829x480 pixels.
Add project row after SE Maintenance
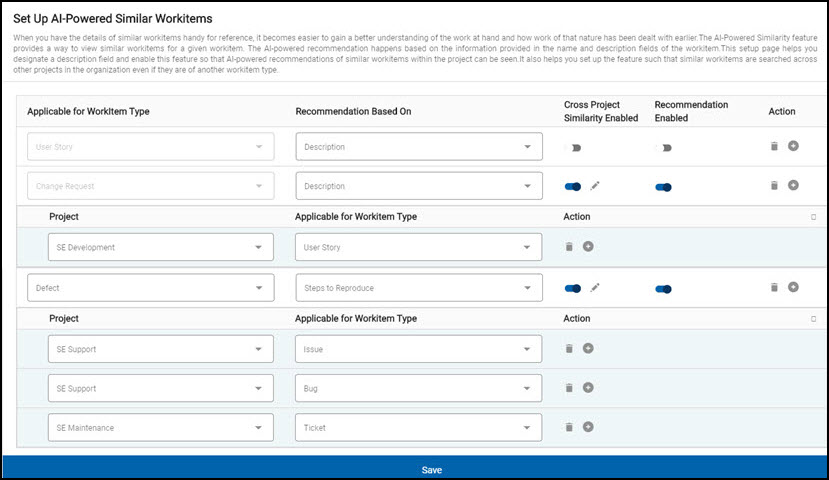(588, 427)
